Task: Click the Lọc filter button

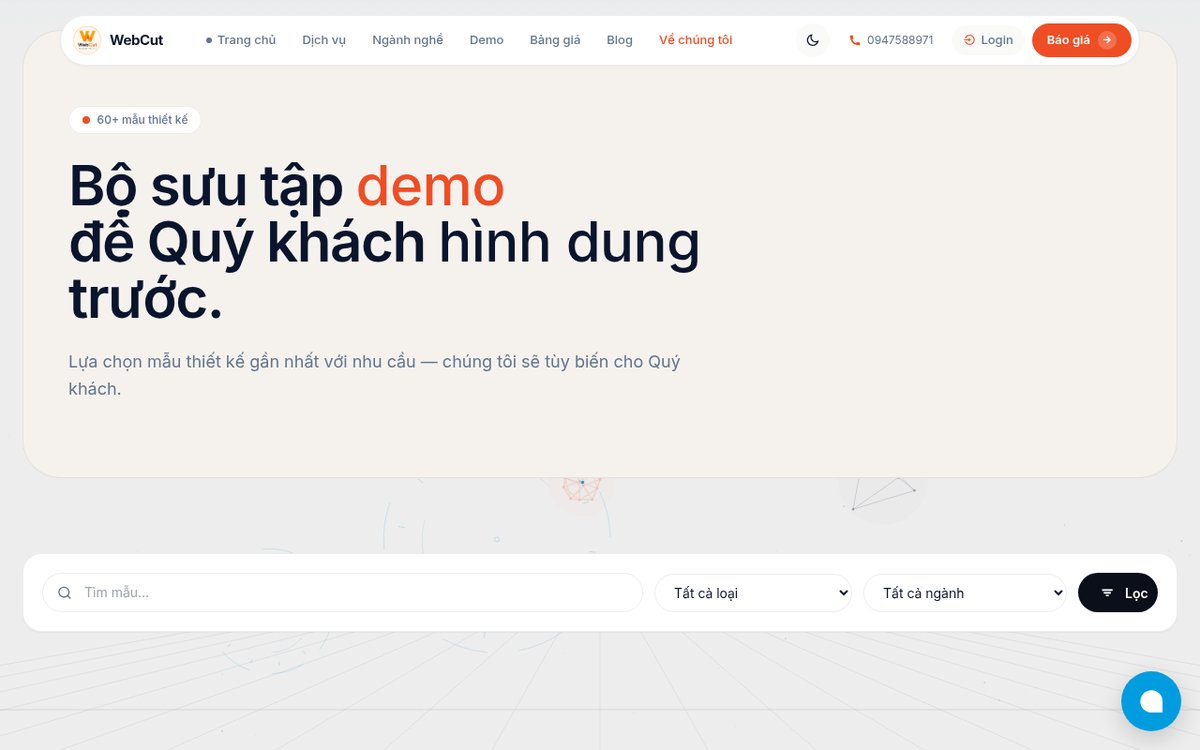Action: (1118, 593)
